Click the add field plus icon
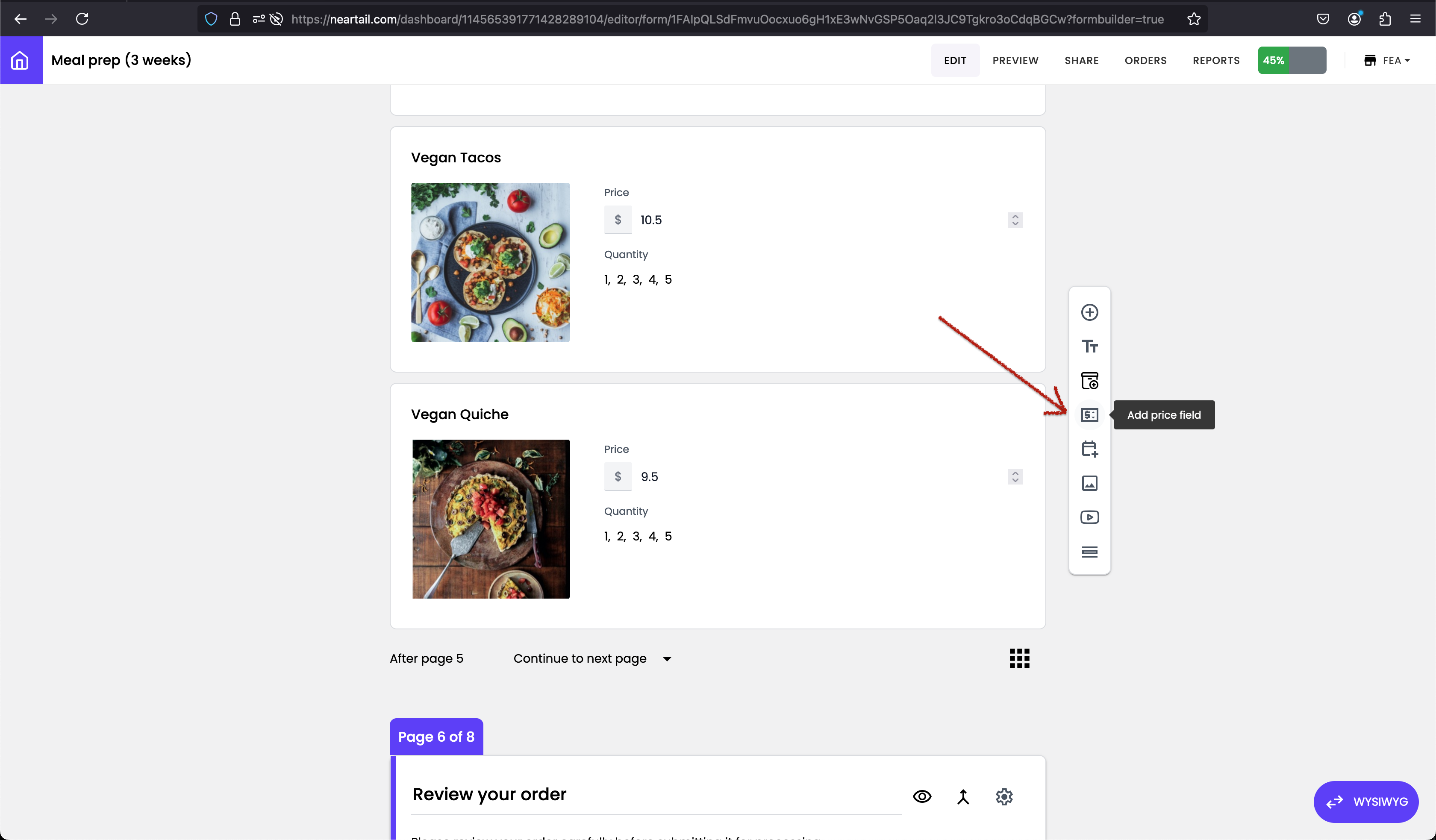The image size is (1436, 840). pyautogui.click(x=1089, y=312)
